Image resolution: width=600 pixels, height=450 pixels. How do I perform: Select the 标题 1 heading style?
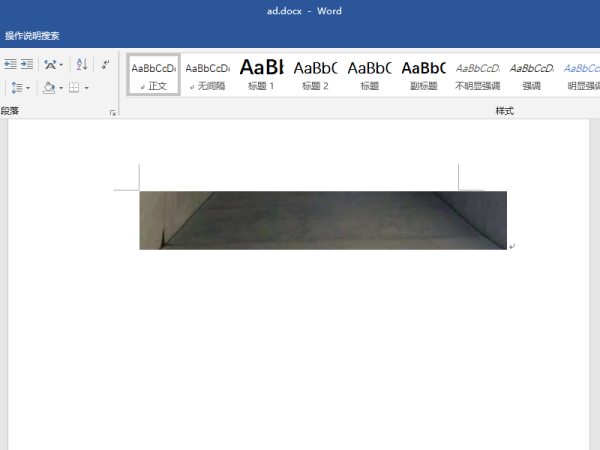point(261,75)
